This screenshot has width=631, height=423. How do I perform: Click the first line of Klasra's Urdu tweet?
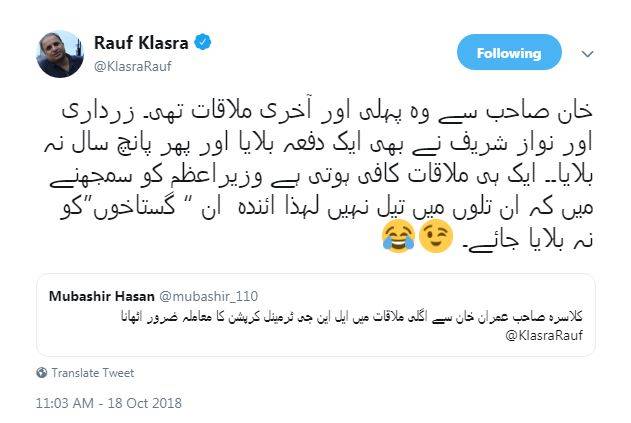[x=327, y=112]
